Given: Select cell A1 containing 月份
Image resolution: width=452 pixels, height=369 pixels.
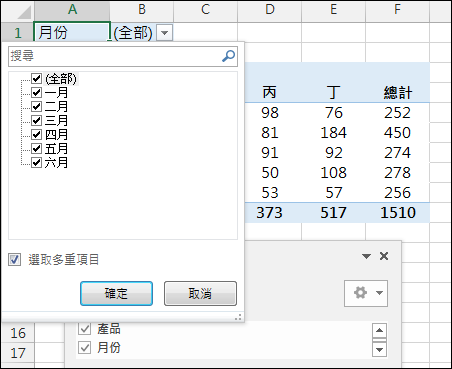Looking at the screenshot, I should point(72,32).
